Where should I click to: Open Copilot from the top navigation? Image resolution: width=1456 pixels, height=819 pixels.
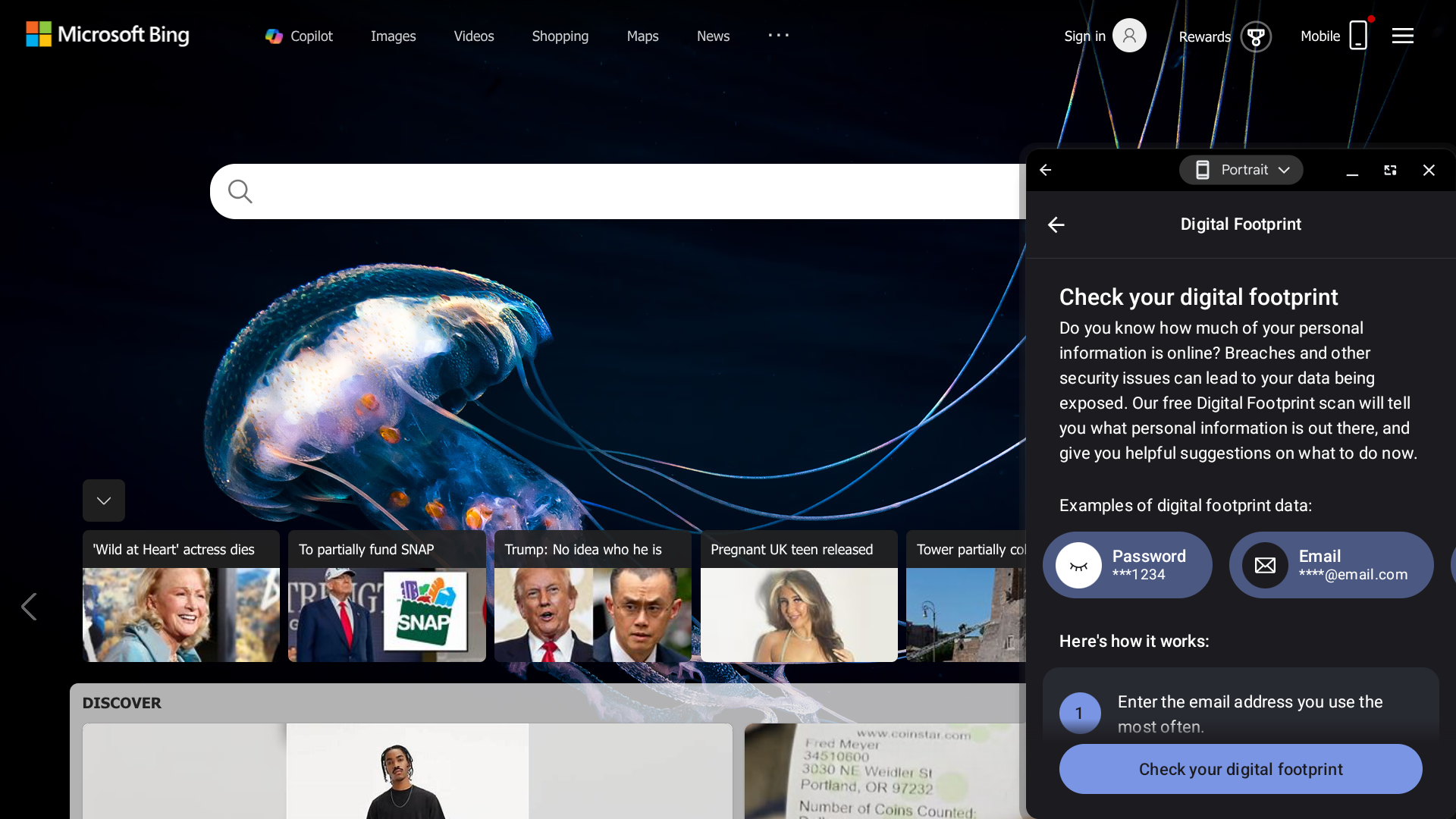(x=299, y=36)
